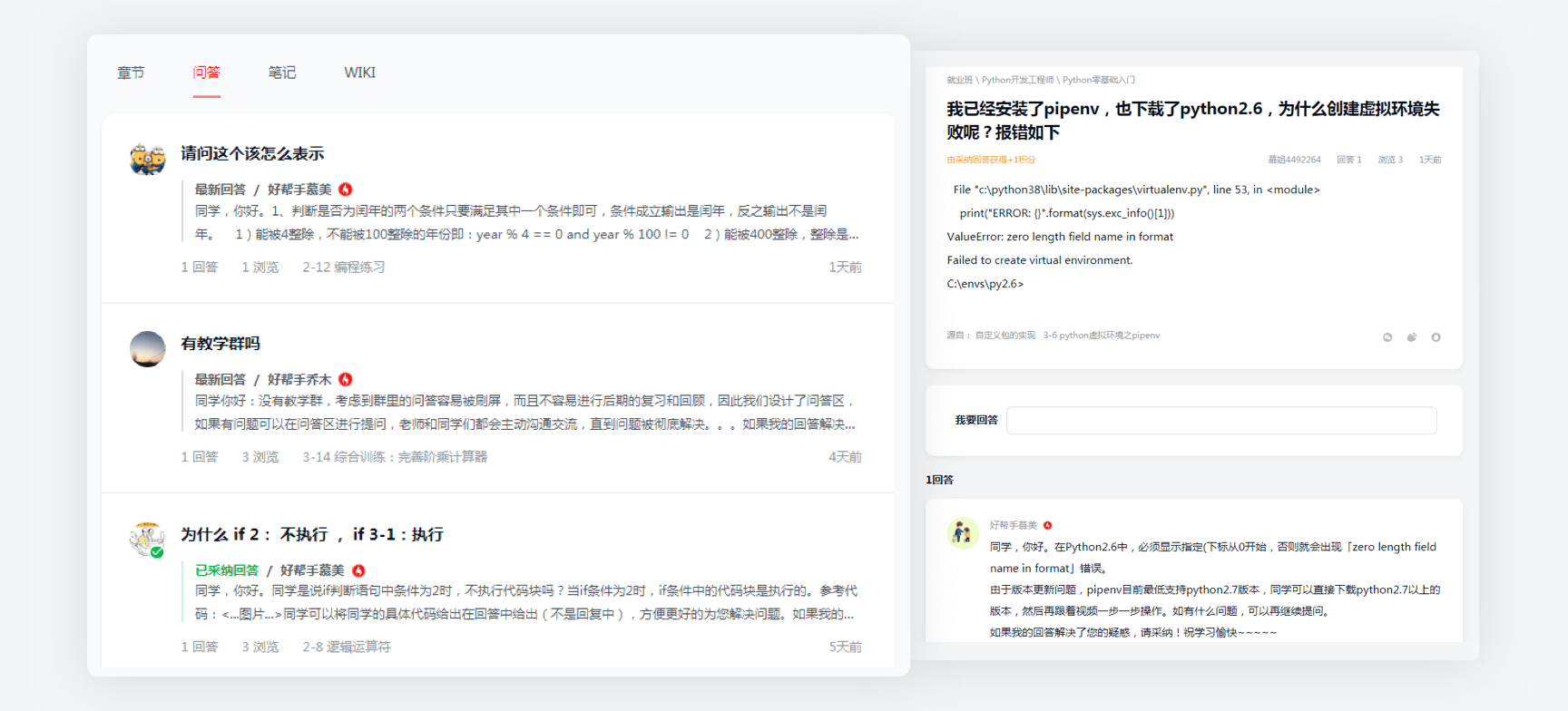This screenshot has width=1568, height=711.
Task: Click the minions avatar of first question
Action: pos(147,159)
